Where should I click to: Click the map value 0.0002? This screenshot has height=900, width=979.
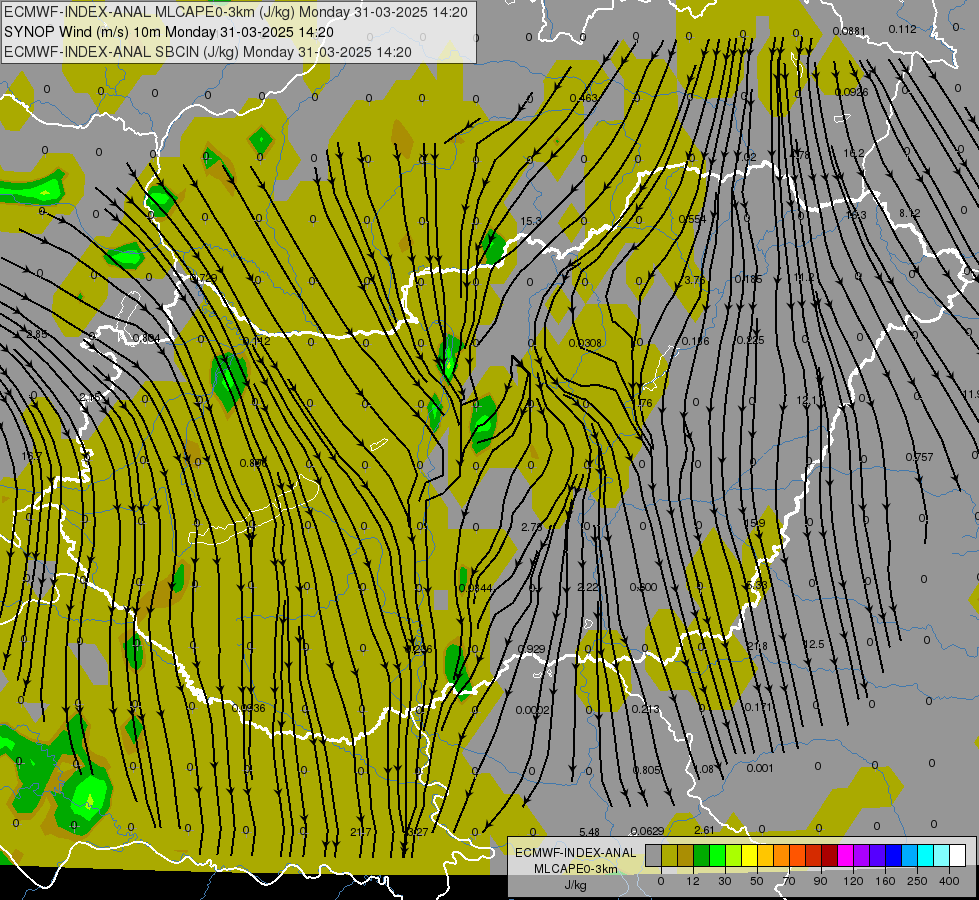(x=533, y=710)
